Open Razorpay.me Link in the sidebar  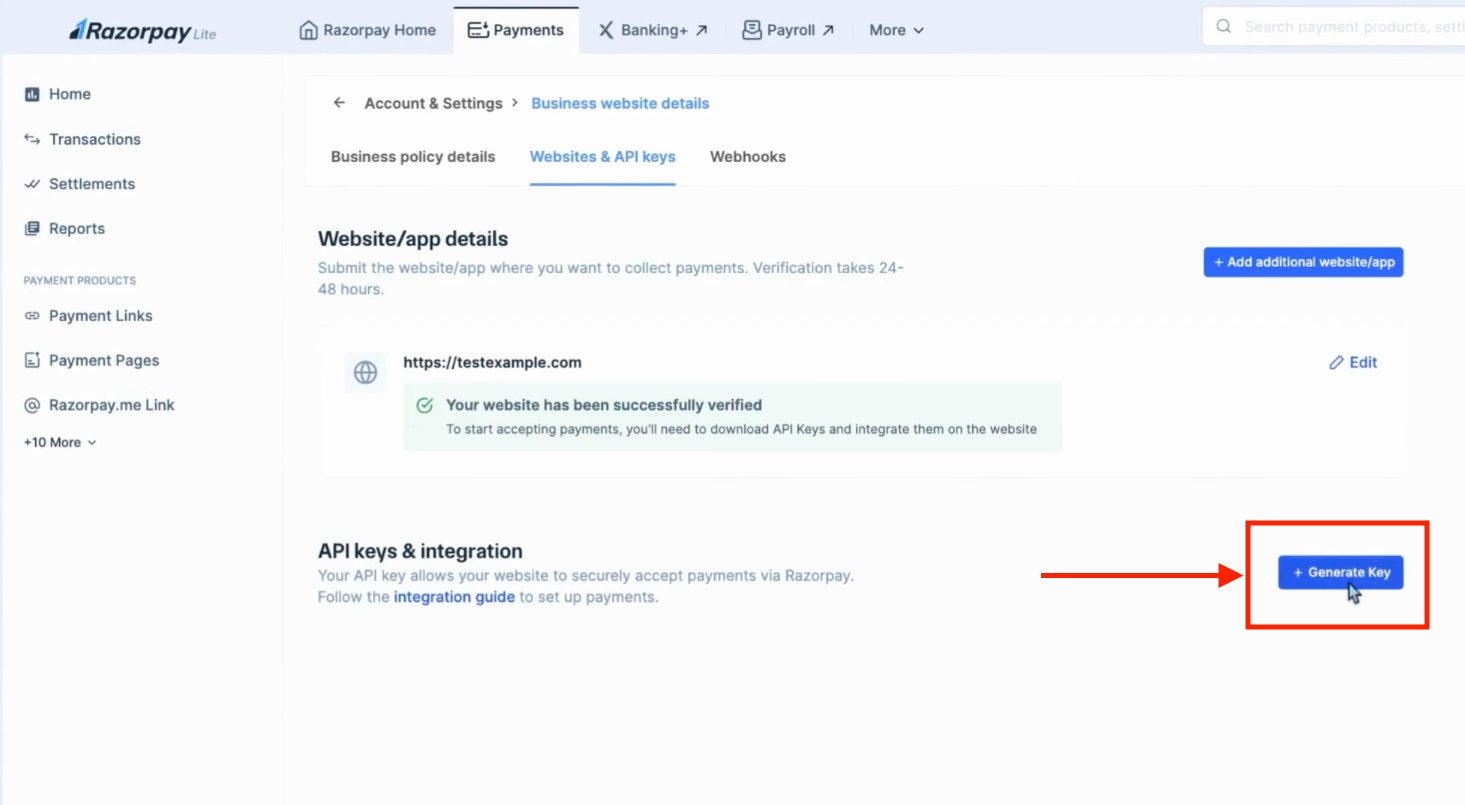tap(99, 405)
